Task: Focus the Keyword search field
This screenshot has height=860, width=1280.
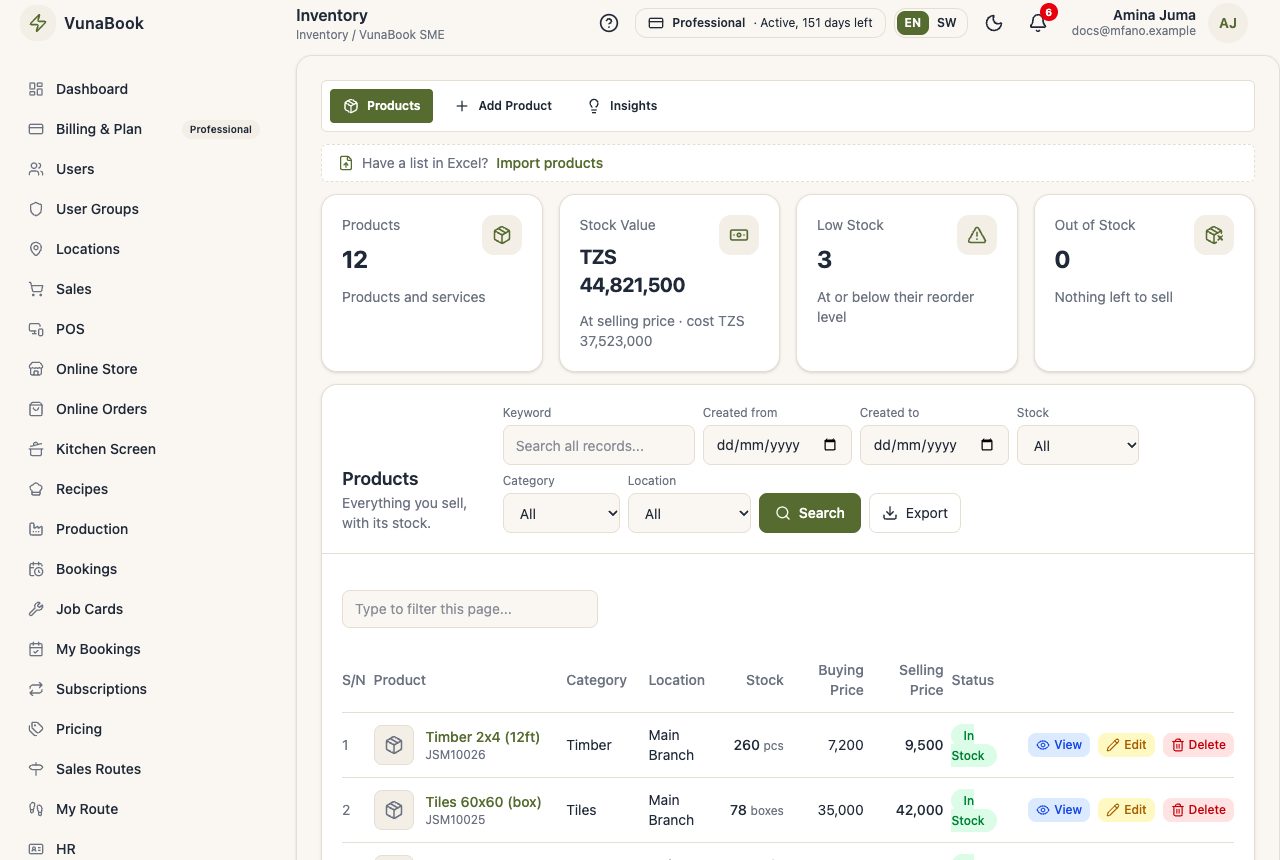Action: 599,445
